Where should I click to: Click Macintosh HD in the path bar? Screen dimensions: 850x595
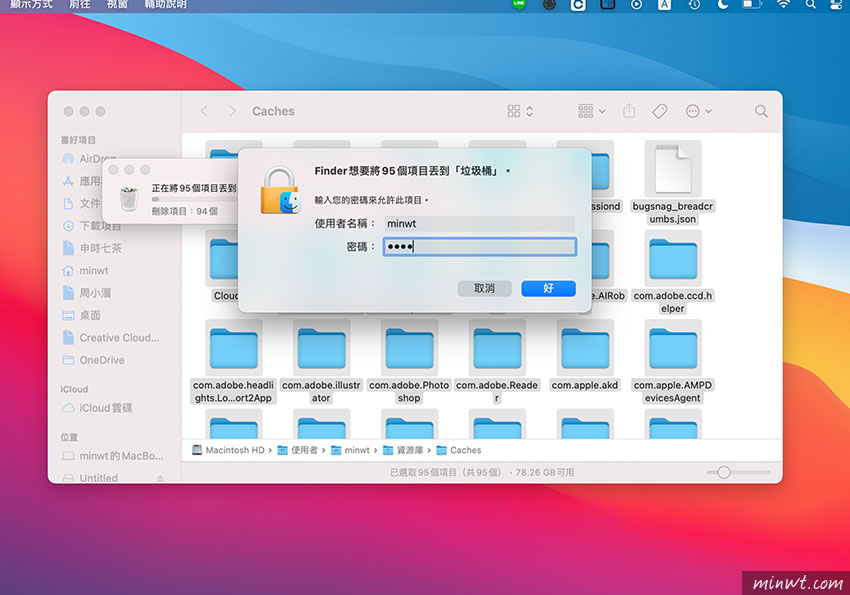228,450
